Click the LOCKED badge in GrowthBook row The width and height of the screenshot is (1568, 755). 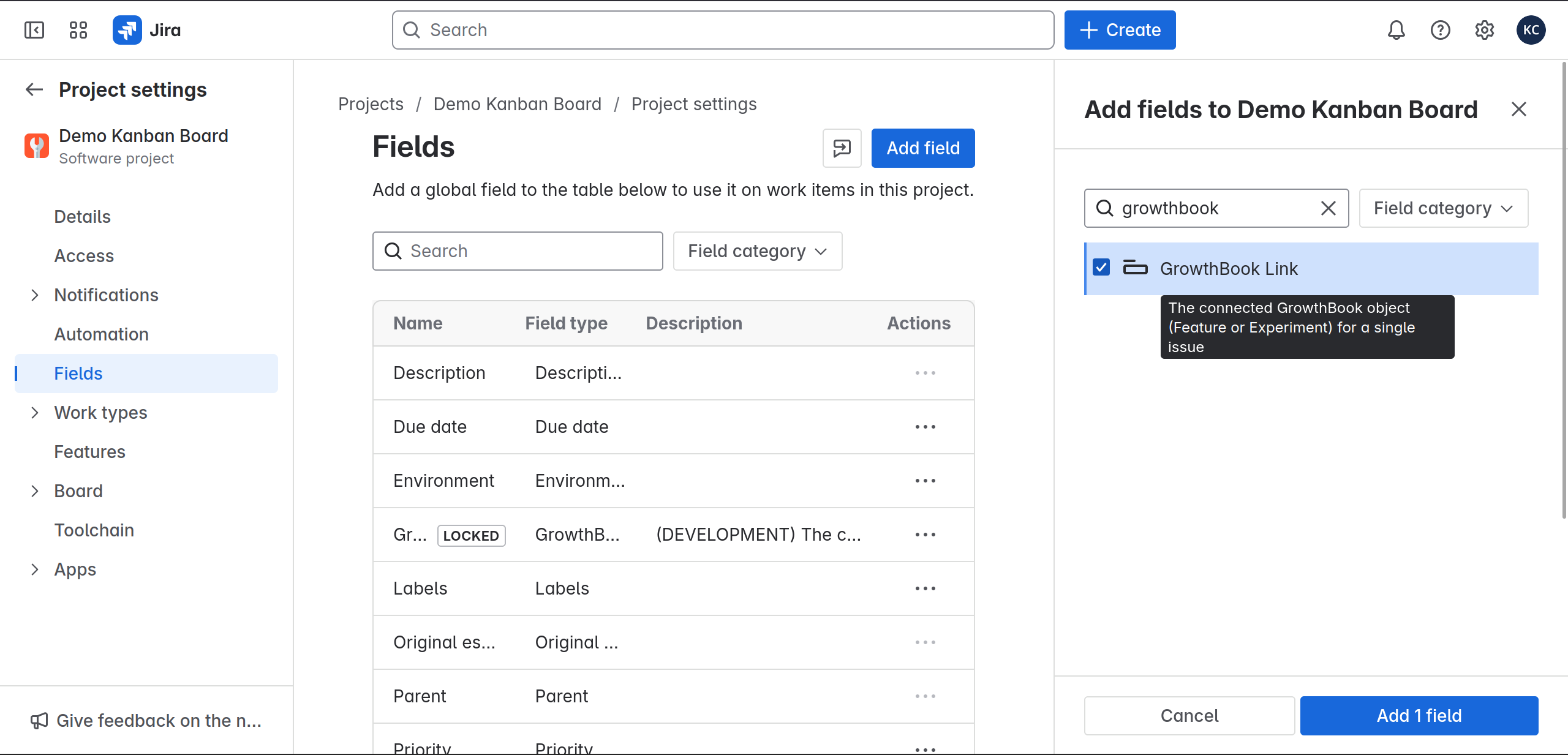click(471, 536)
